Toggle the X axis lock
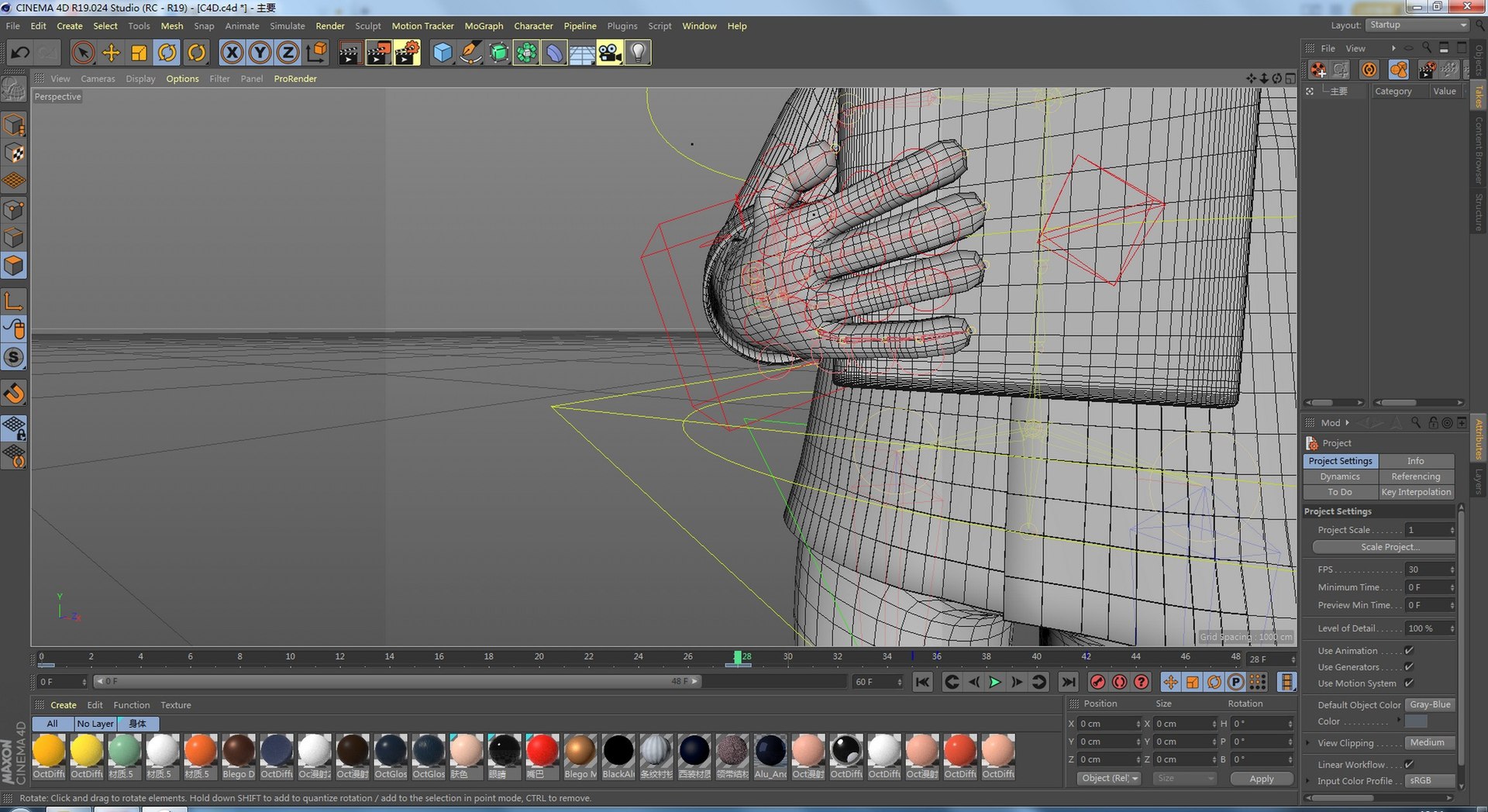The image size is (1488, 812). (x=232, y=53)
